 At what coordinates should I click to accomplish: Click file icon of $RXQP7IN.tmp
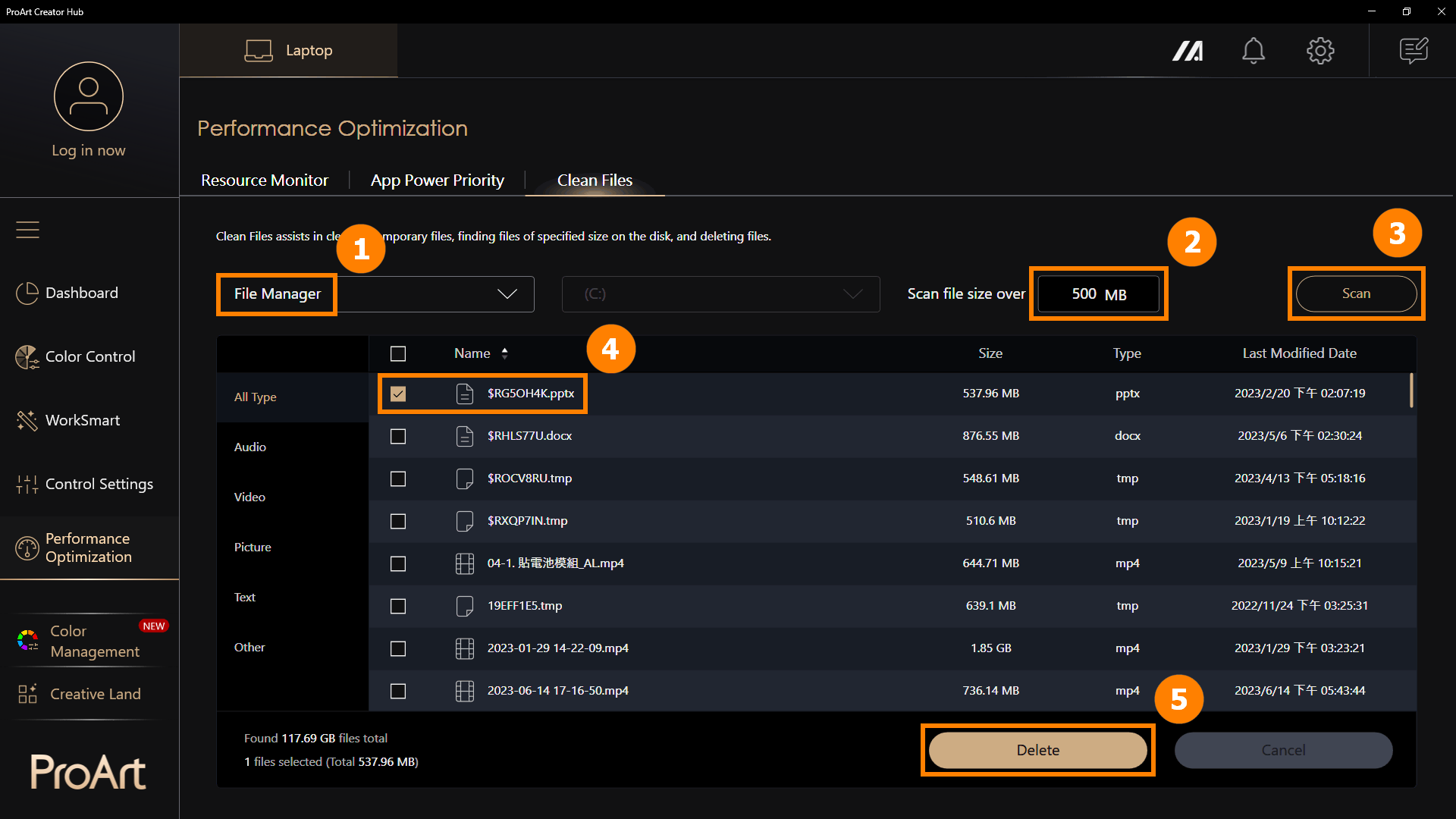[x=465, y=521]
